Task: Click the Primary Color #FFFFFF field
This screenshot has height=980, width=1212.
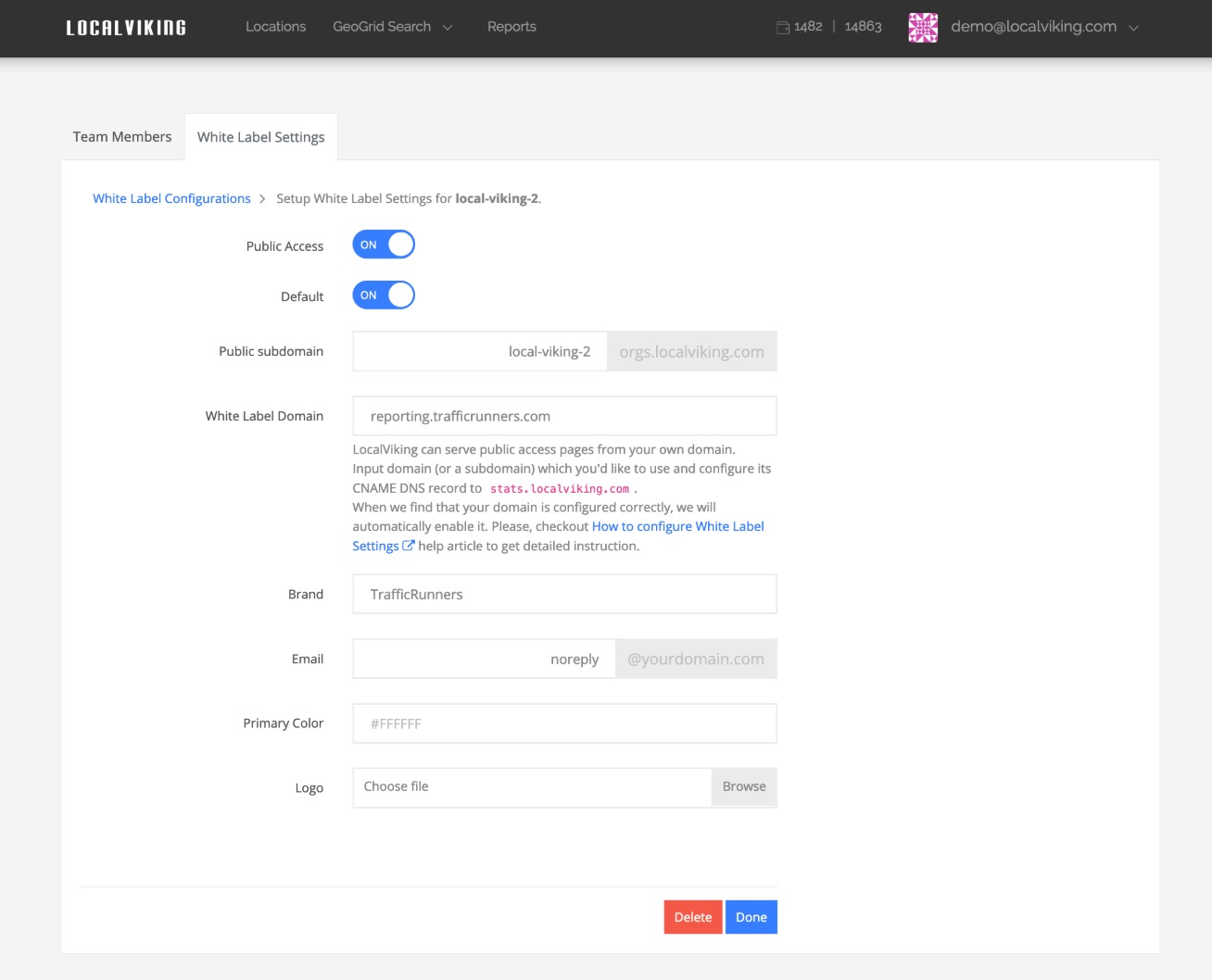Action: tap(564, 722)
